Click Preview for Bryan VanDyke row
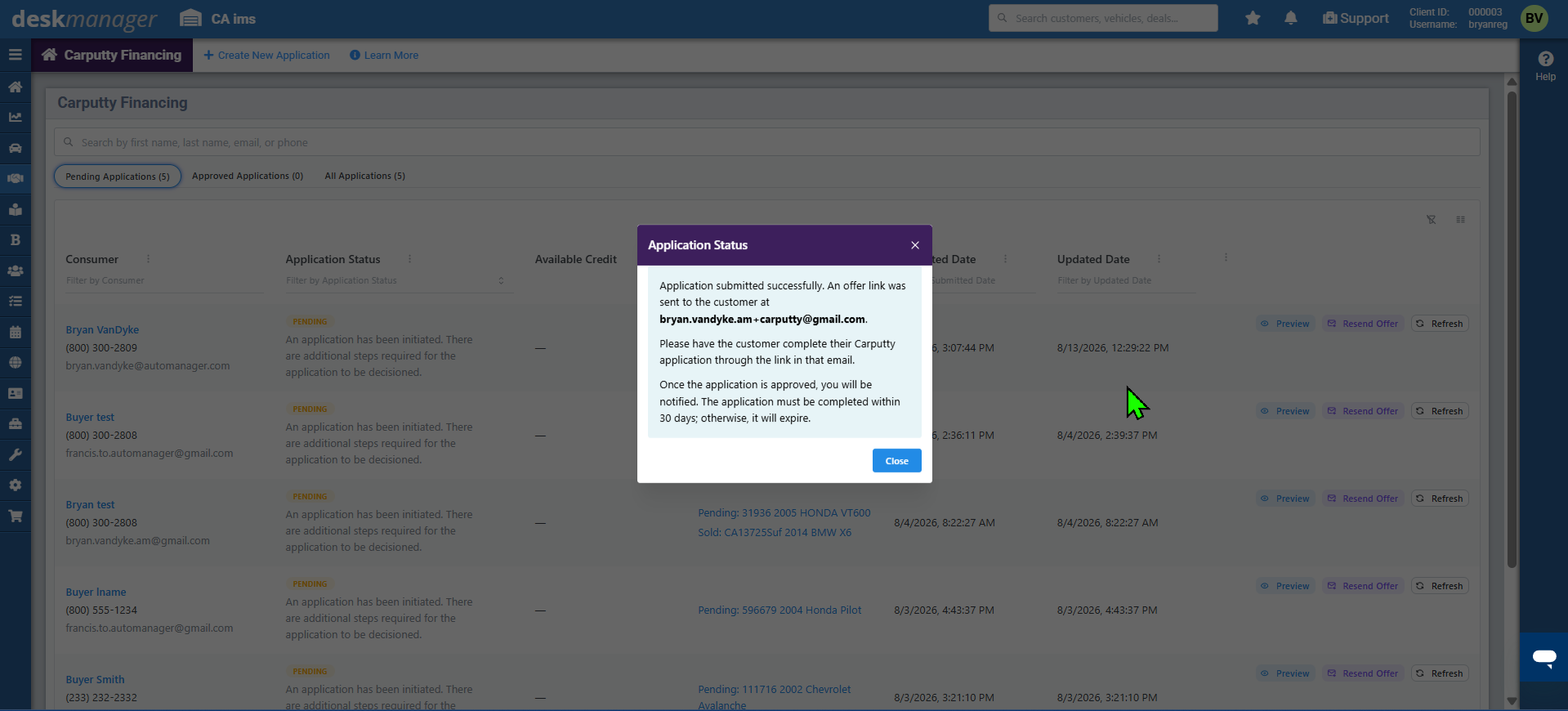Screen dimensions: 1568x711 pos(1285,324)
